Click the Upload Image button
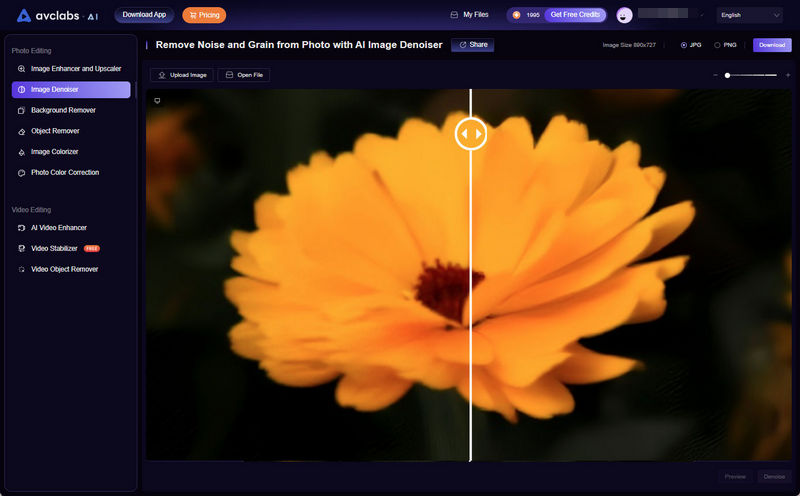Screen dimensions: 800x496 [x=181, y=75]
